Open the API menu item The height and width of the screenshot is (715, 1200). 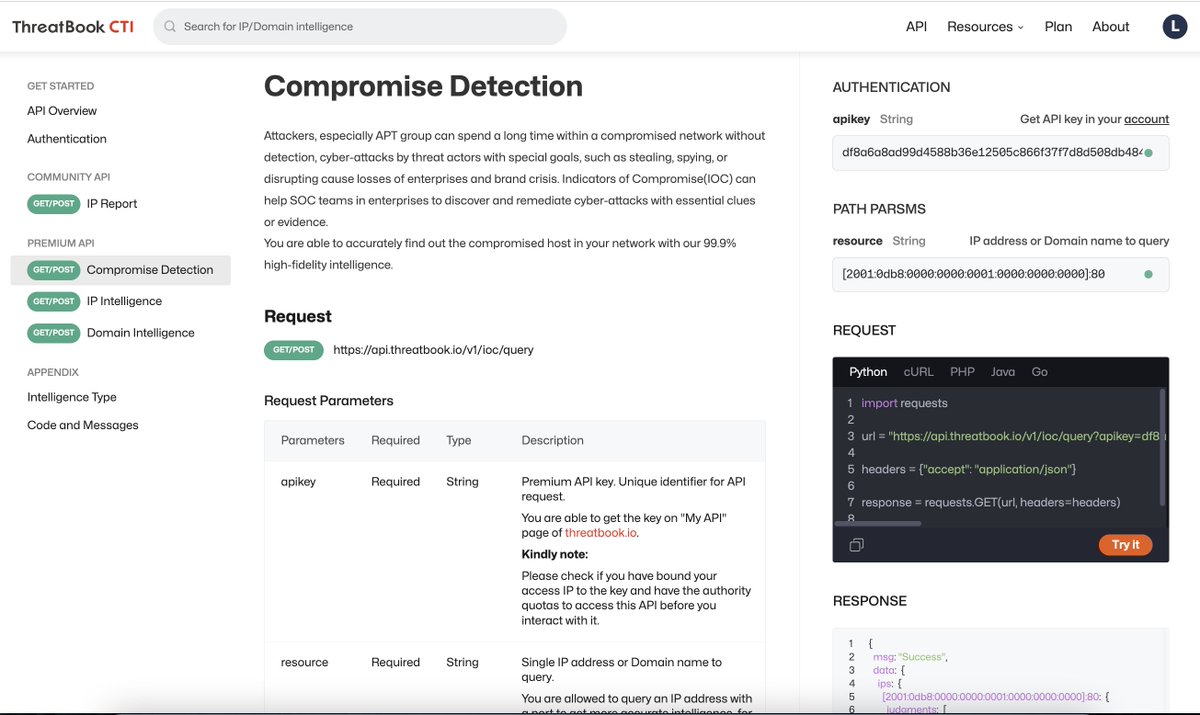[x=915, y=26]
